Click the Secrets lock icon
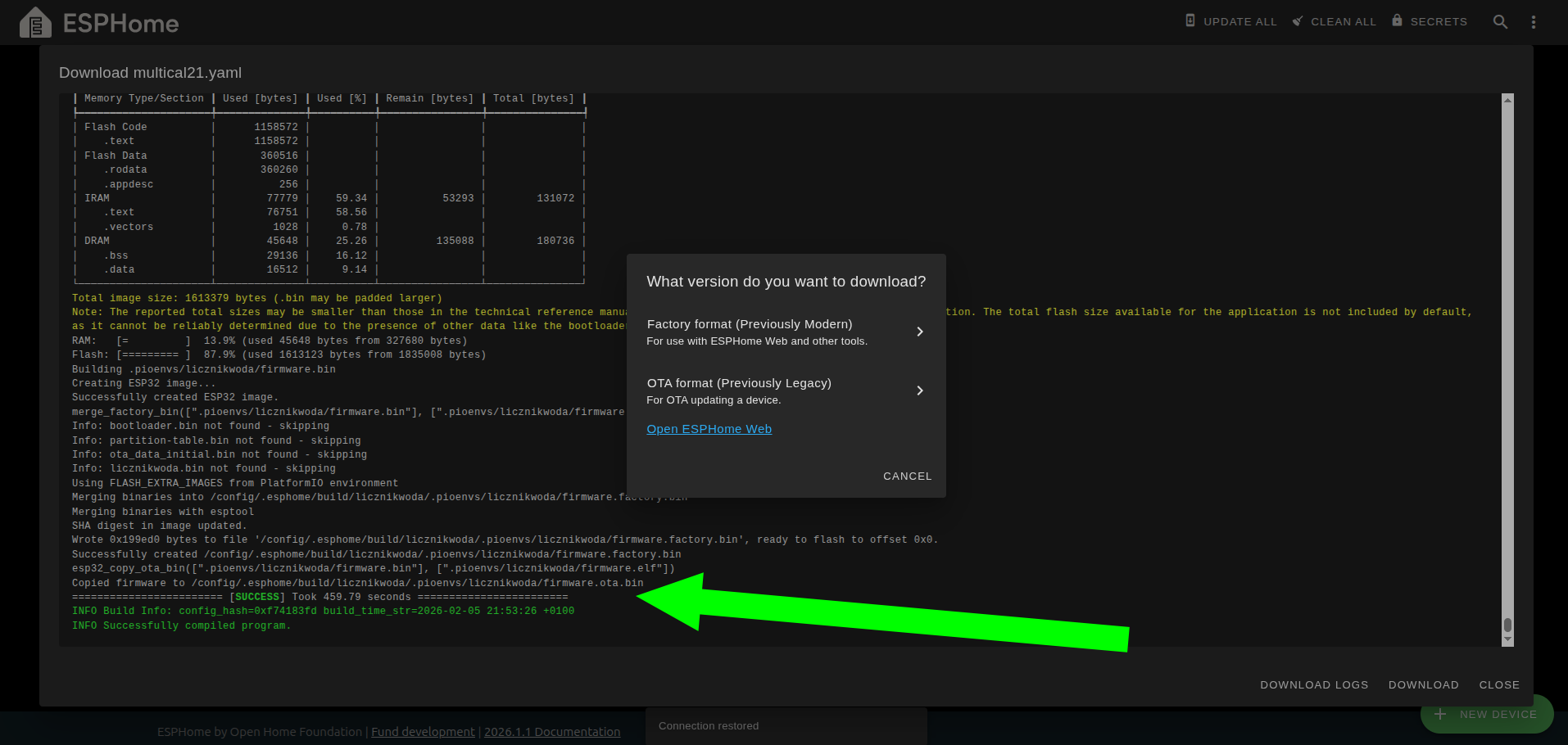 click(x=1397, y=20)
